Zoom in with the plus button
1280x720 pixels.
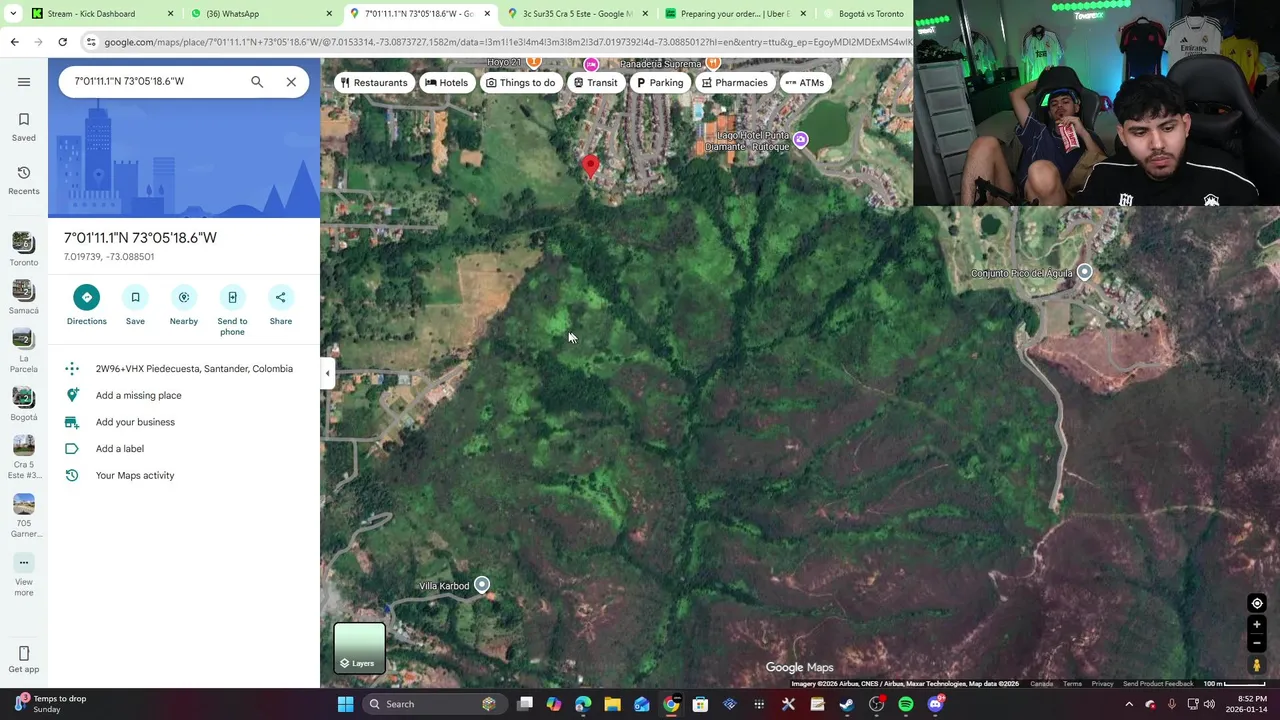pos(1257,625)
